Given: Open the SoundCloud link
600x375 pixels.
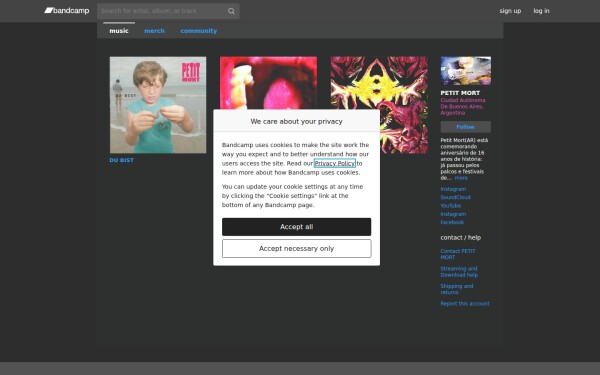Looking at the screenshot, I should click(455, 197).
